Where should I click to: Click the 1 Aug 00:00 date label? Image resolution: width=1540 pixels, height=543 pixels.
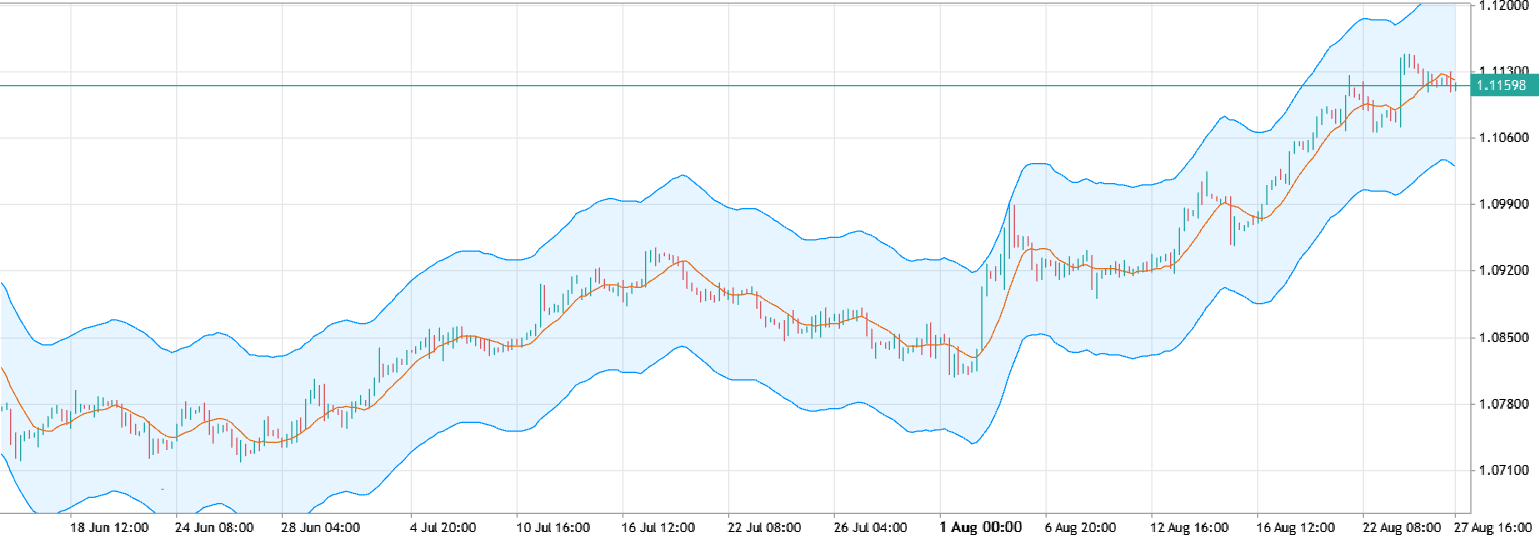(980, 527)
